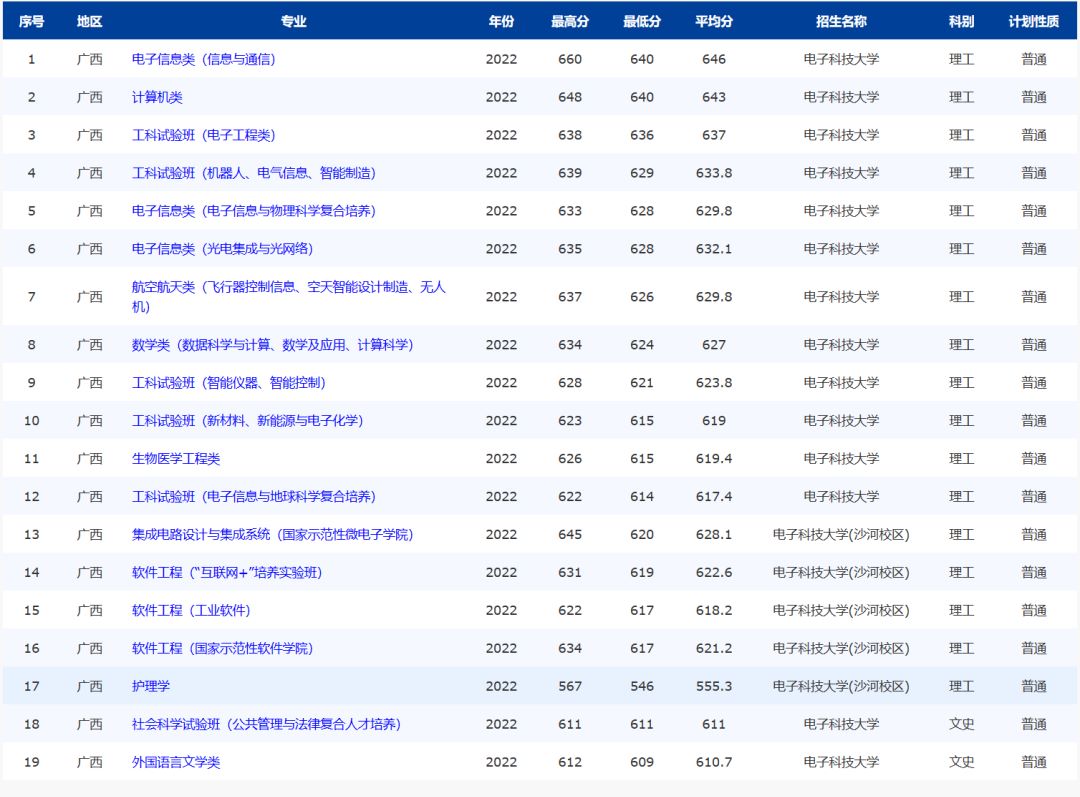Select 普通 in 生物医学工程类 row
The image size is (1080, 797).
1034,458
